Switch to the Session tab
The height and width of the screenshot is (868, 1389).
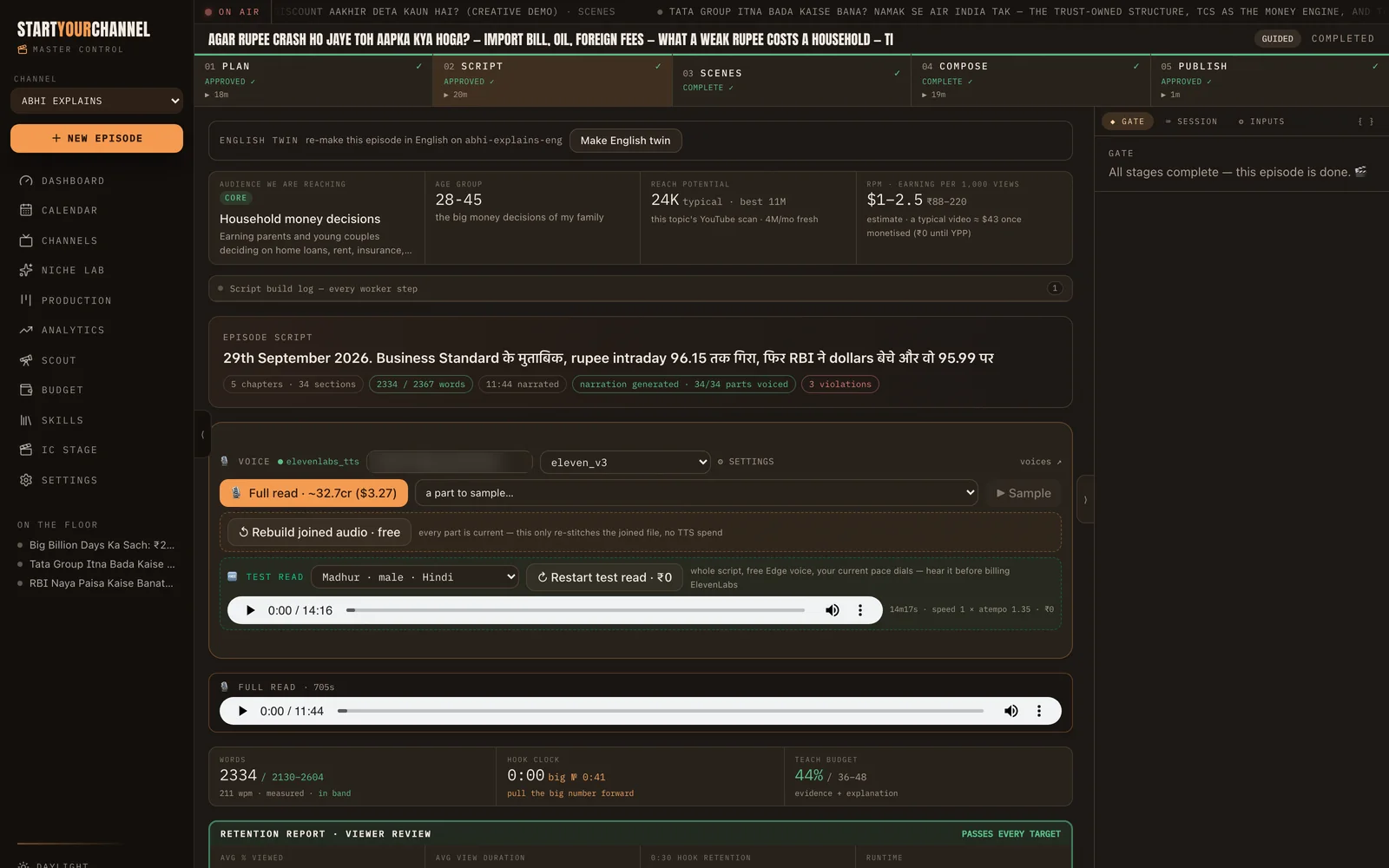pyautogui.click(x=1192, y=122)
